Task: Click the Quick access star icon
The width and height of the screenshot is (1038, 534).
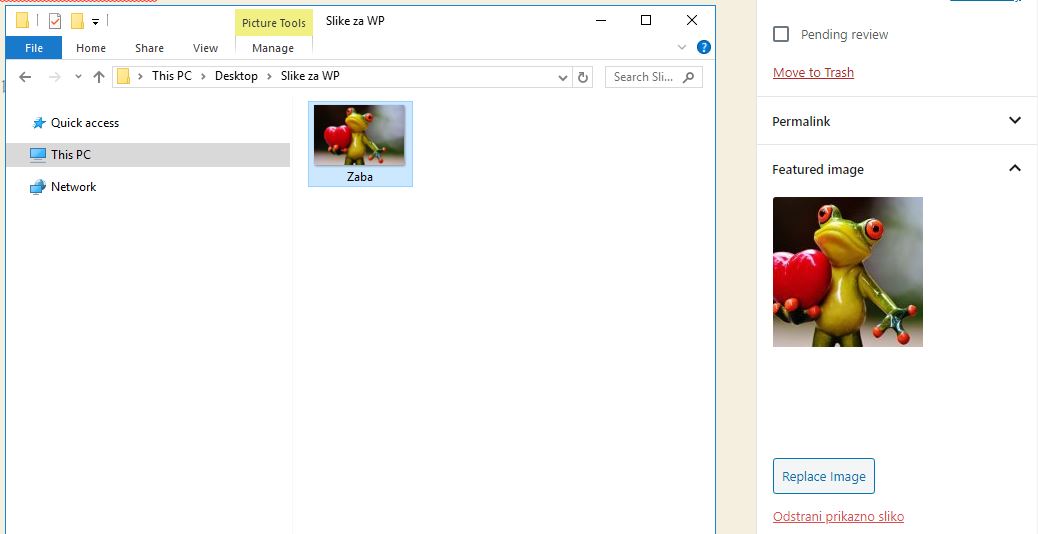Action: pyautogui.click(x=39, y=123)
